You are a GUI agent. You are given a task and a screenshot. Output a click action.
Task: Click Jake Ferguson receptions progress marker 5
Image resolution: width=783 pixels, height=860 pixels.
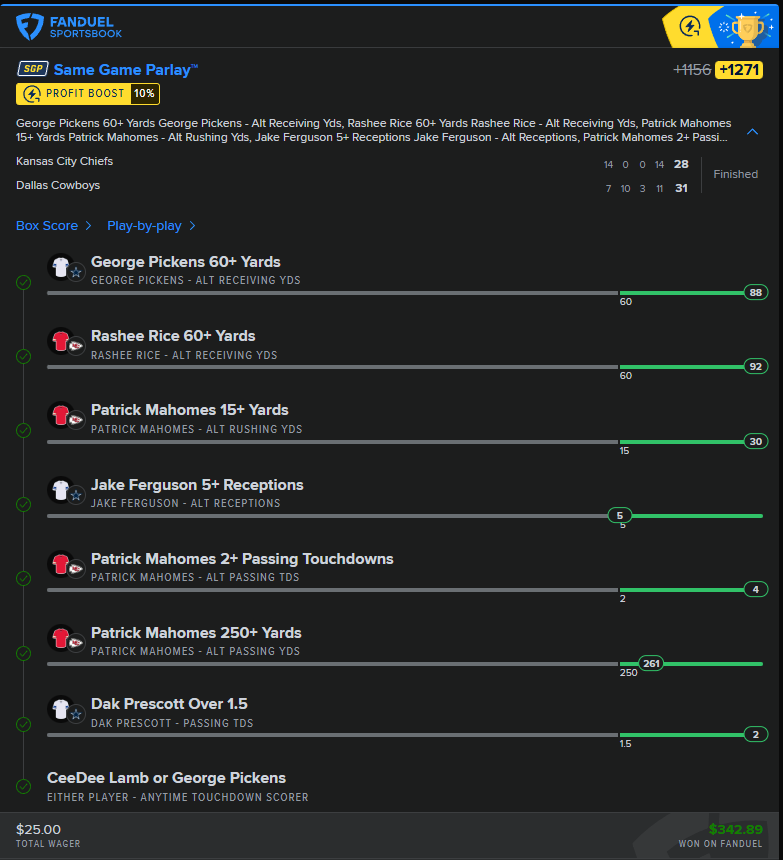(620, 516)
